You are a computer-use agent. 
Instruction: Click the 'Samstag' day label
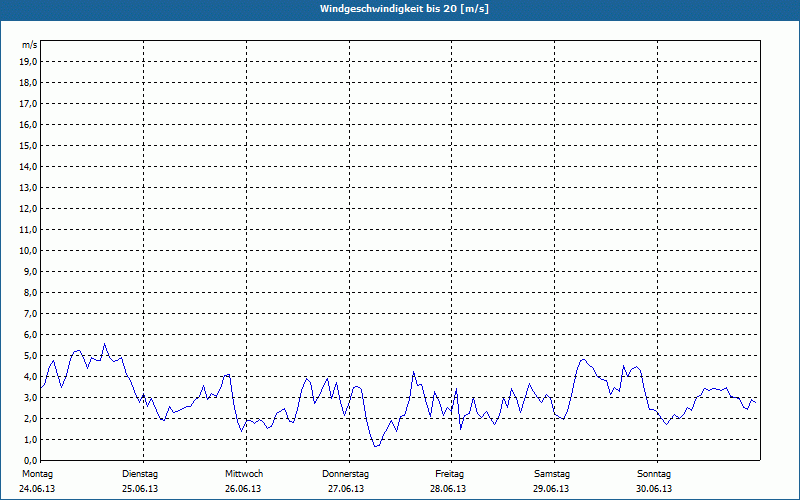[x=552, y=474]
